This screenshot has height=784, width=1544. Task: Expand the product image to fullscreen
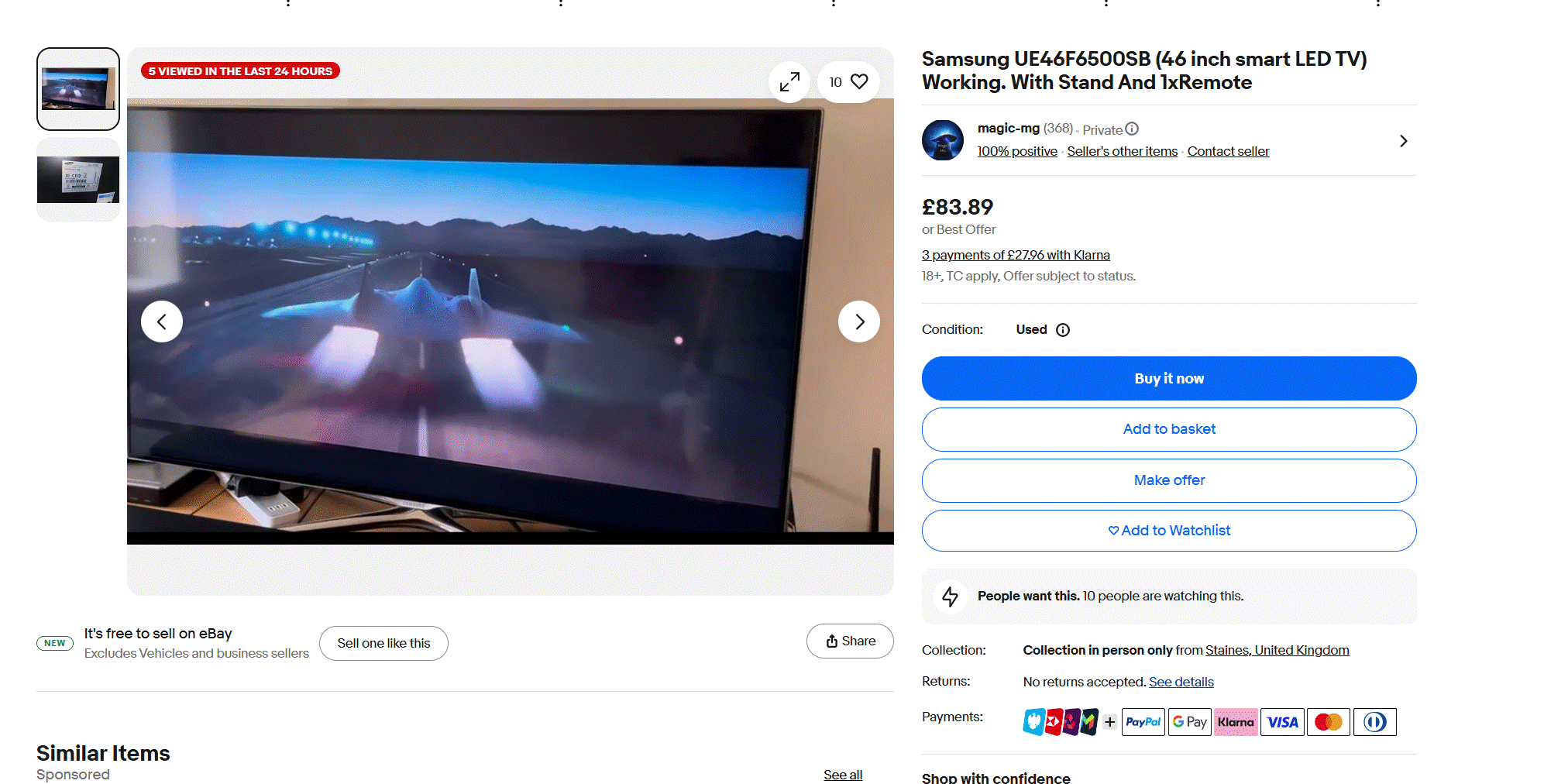(x=789, y=82)
